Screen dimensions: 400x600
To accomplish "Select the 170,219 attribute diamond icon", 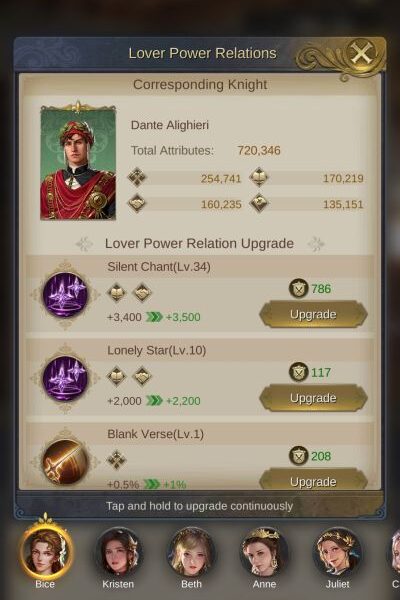I will coord(259,177).
